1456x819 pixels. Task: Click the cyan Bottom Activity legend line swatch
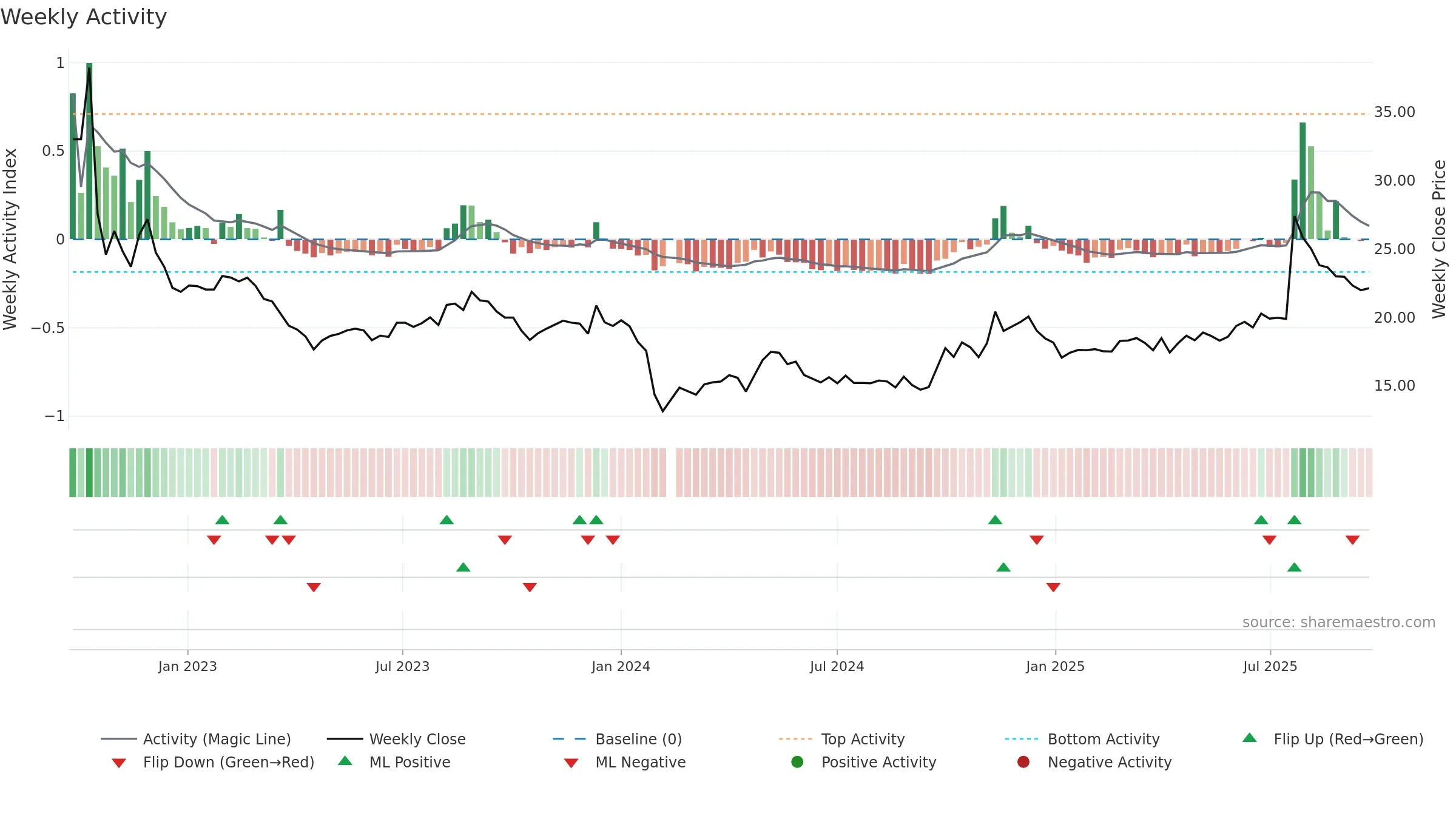[x=1022, y=739]
